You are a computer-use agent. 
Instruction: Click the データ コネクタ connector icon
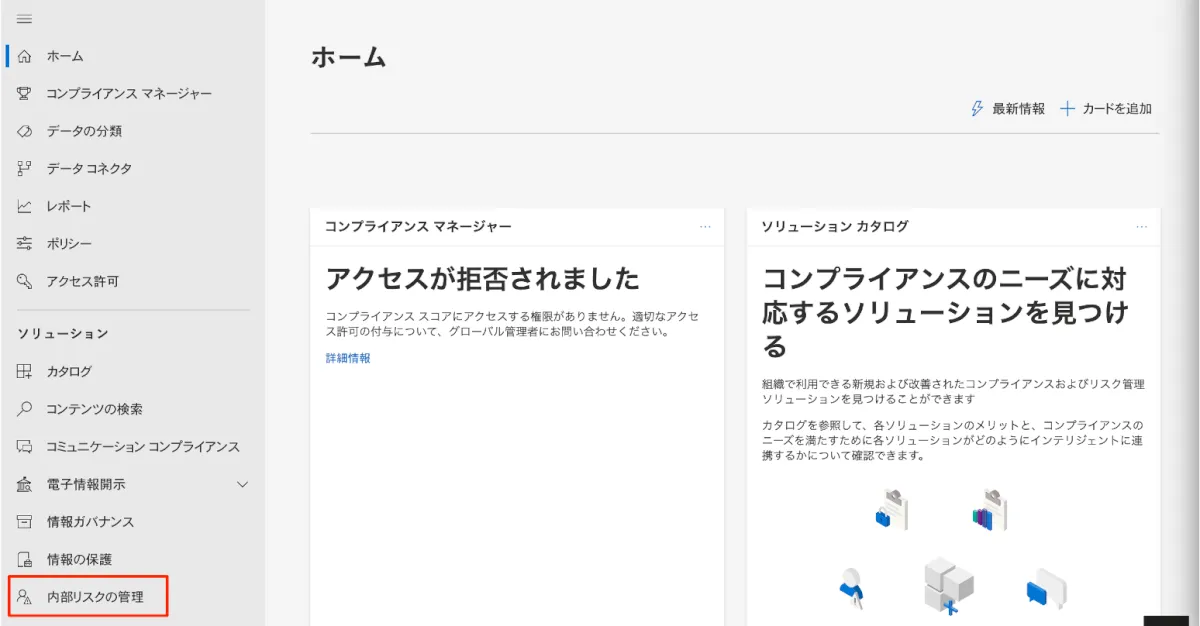[25, 169]
